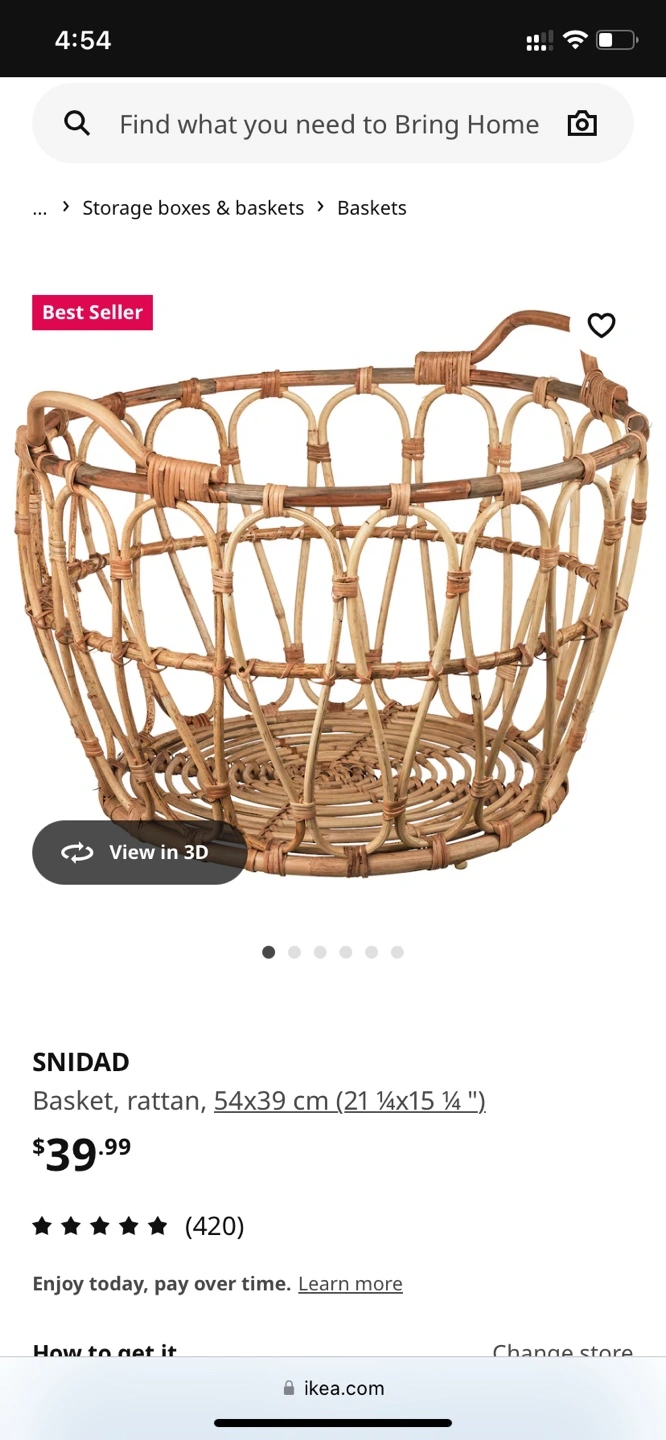Viewport: 666px width, 1440px height.
Task: Go to the Baskets breadcrumb
Action: tap(372, 208)
